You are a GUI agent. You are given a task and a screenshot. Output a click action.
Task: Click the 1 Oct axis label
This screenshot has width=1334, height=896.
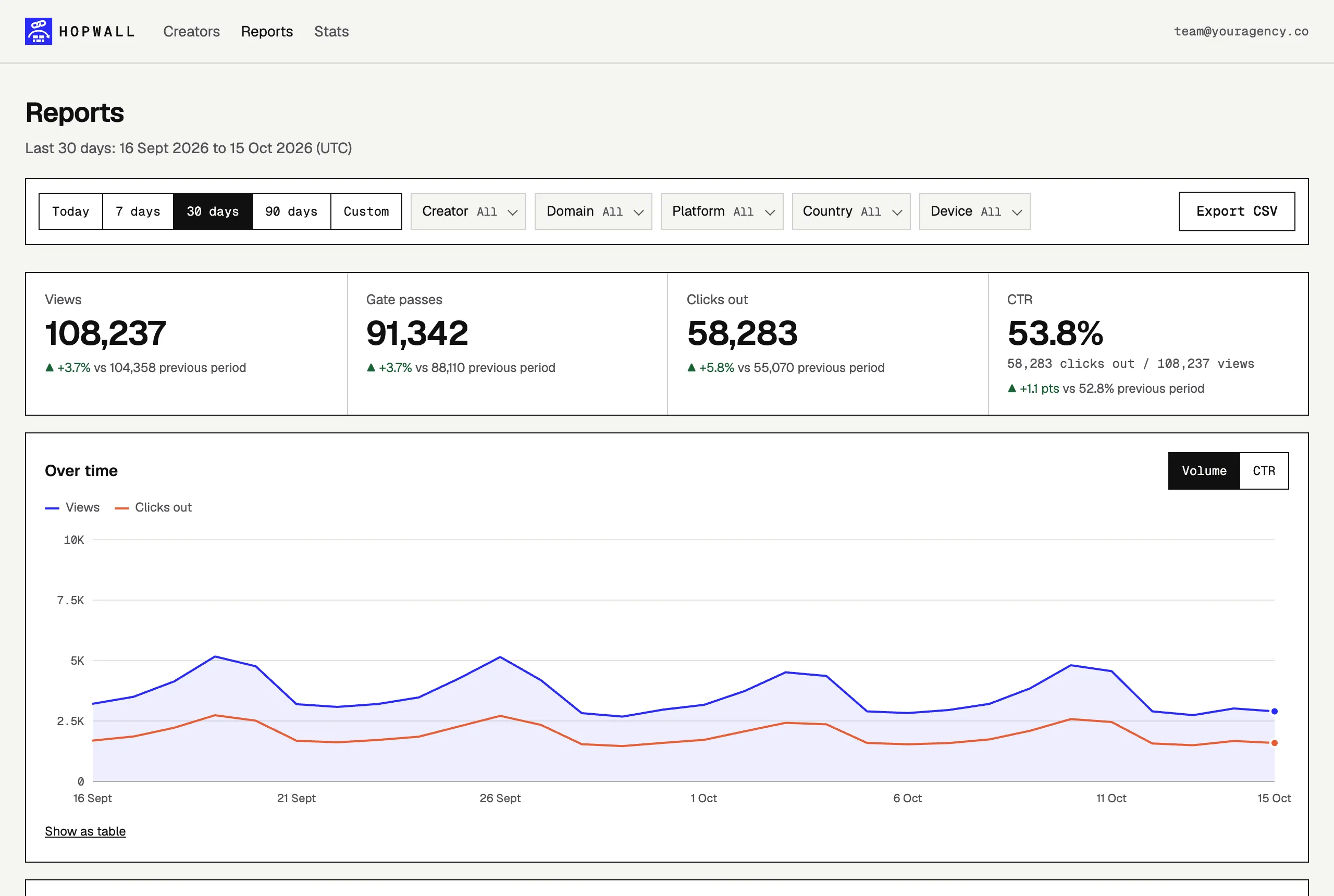pyautogui.click(x=703, y=798)
